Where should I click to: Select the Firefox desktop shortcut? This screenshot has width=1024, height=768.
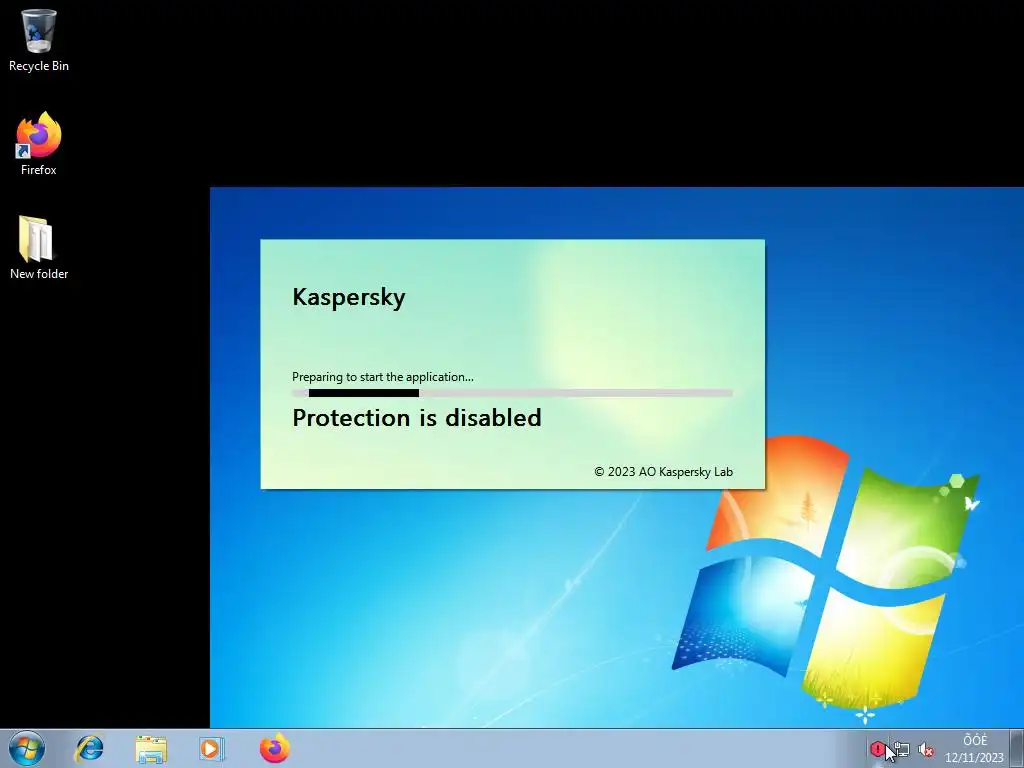39,144
